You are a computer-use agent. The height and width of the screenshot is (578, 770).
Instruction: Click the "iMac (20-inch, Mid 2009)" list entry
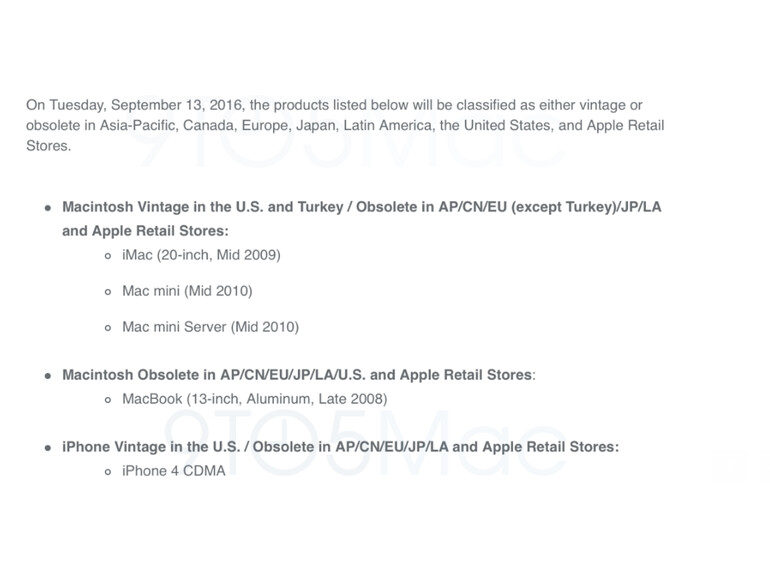[x=201, y=255]
